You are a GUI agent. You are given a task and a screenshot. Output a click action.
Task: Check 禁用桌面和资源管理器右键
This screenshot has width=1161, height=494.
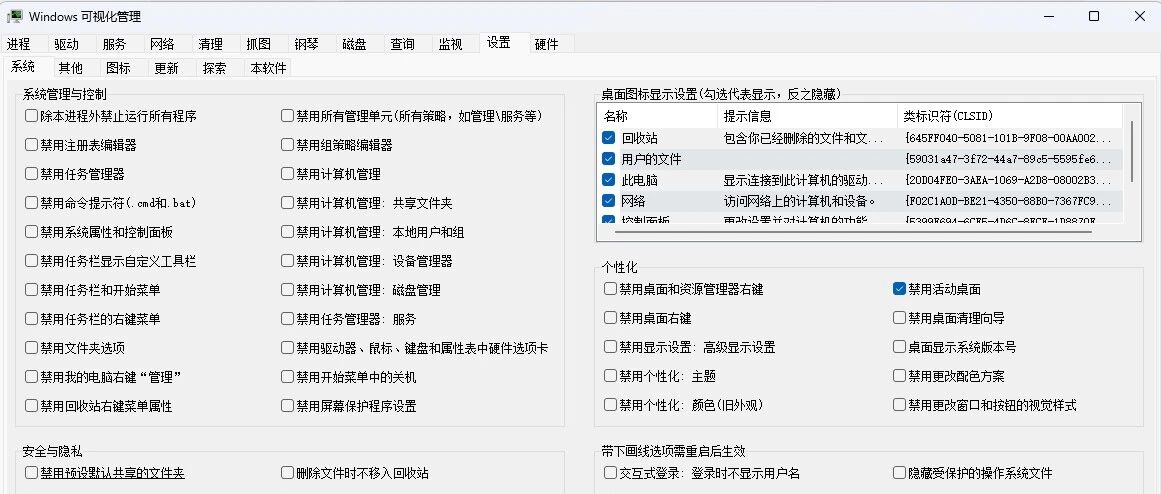pyautogui.click(x=610, y=289)
